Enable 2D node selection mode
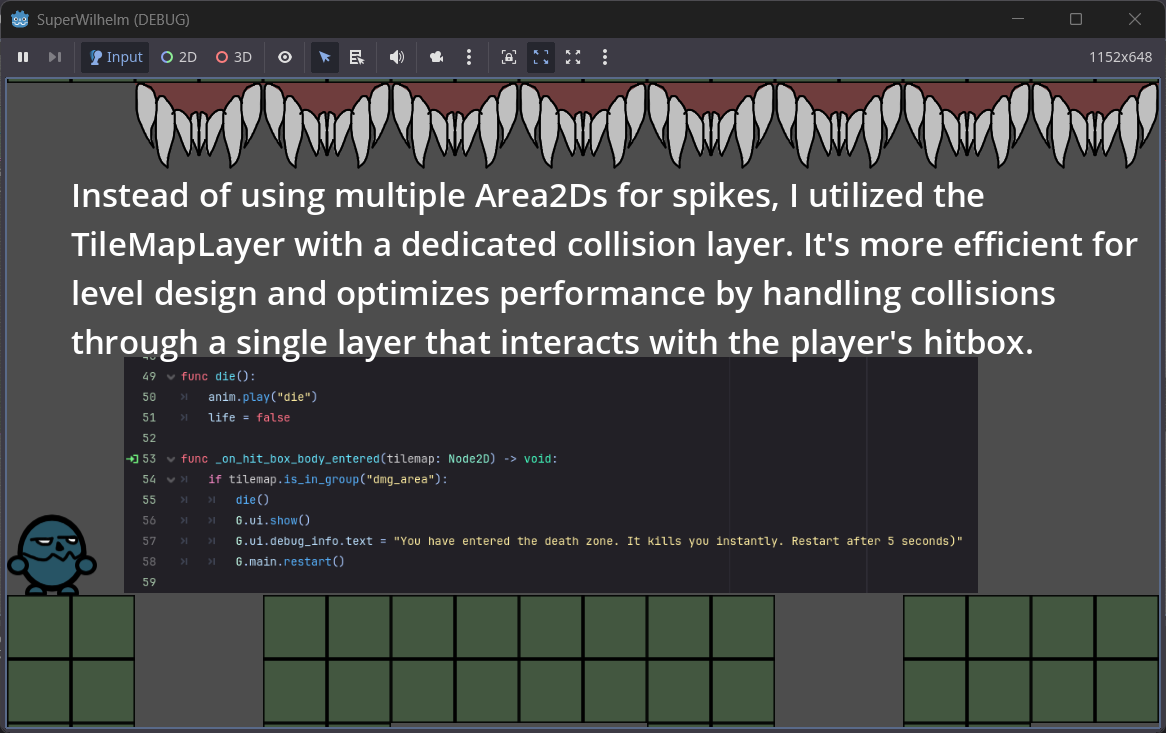 179,57
